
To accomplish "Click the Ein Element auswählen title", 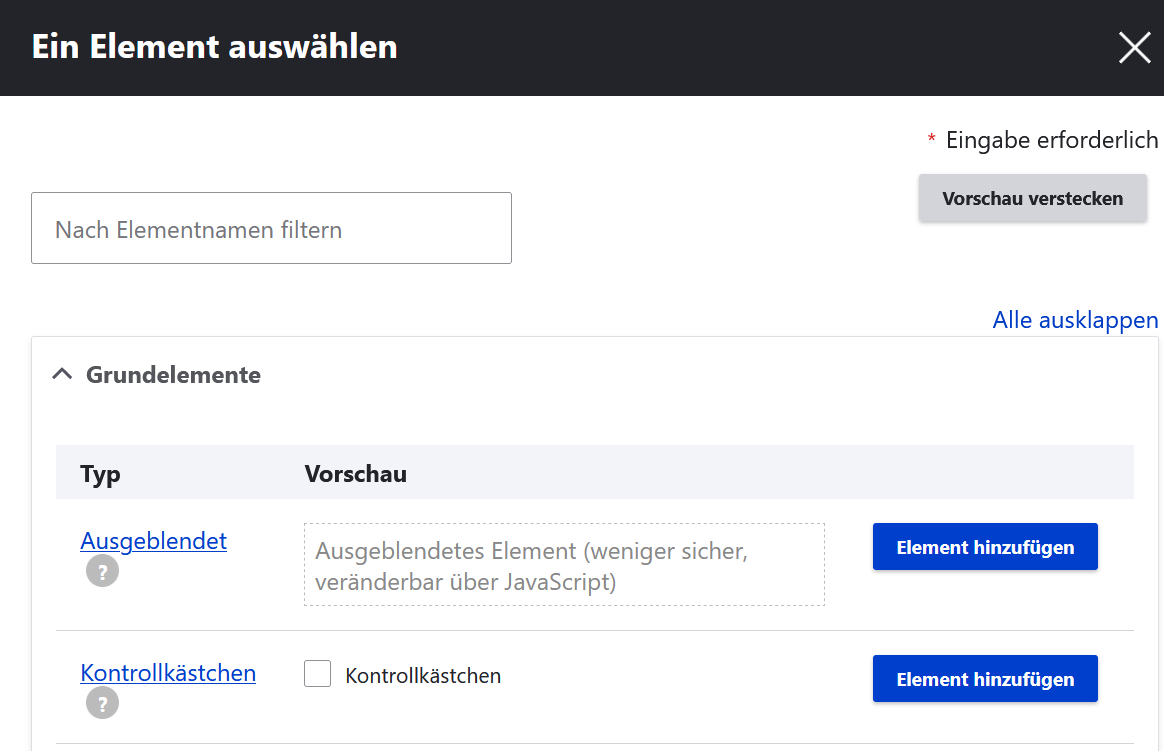I will (x=215, y=47).
